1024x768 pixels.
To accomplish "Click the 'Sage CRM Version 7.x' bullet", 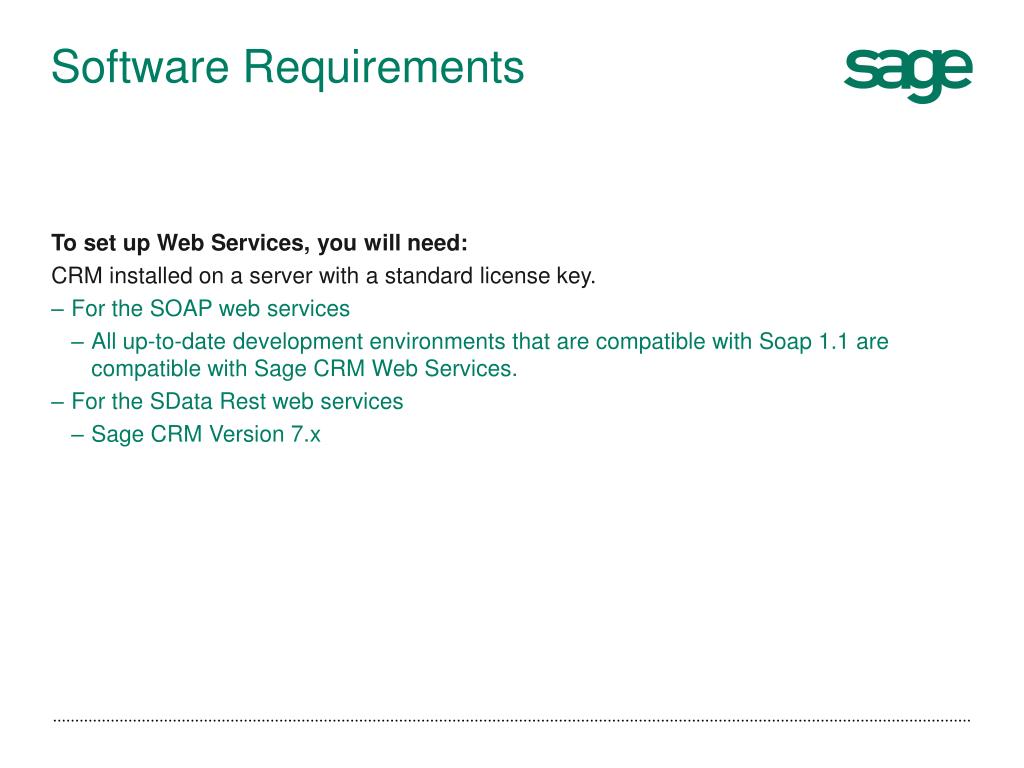I will click(196, 434).
